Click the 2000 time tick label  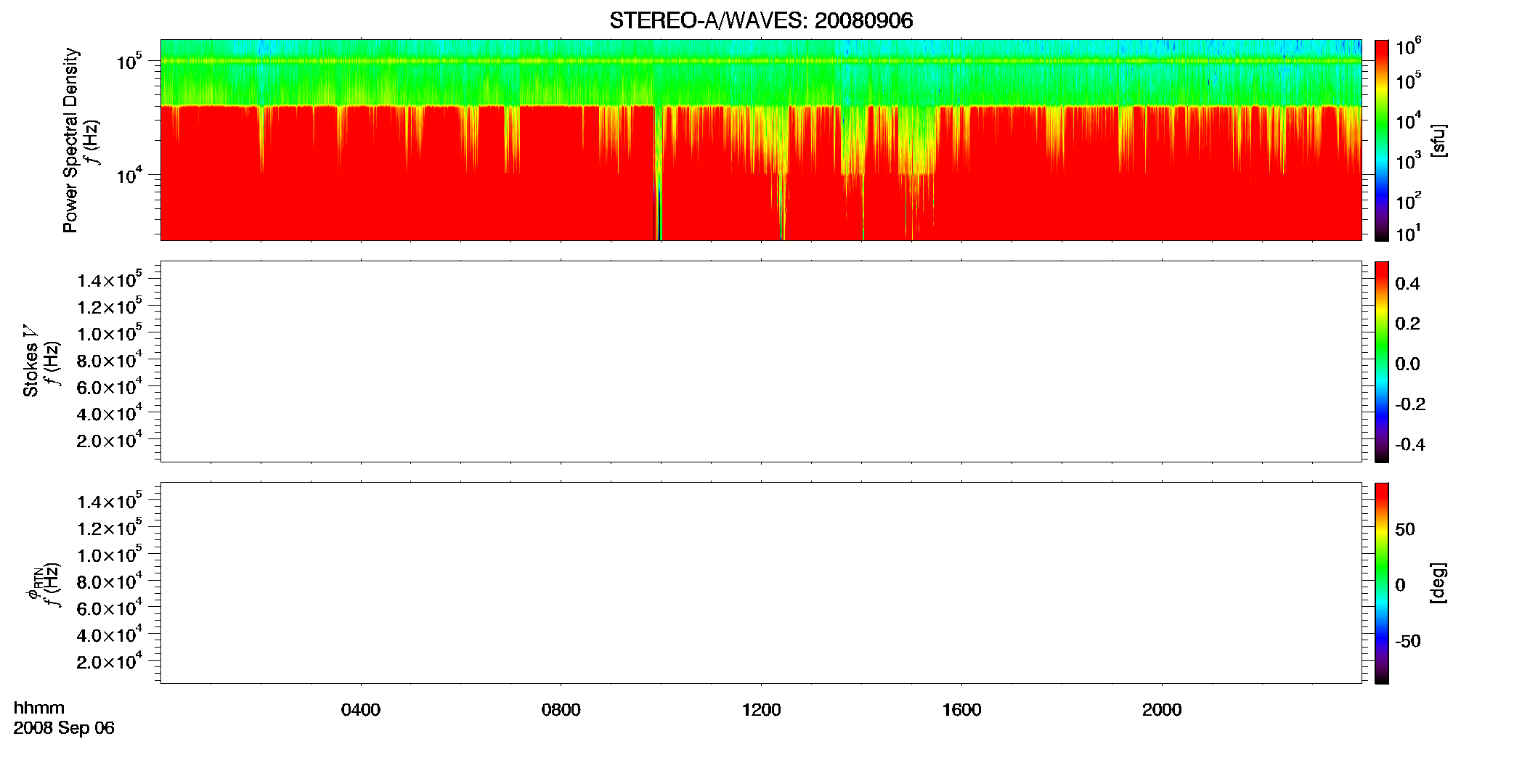tap(1162, 710)
